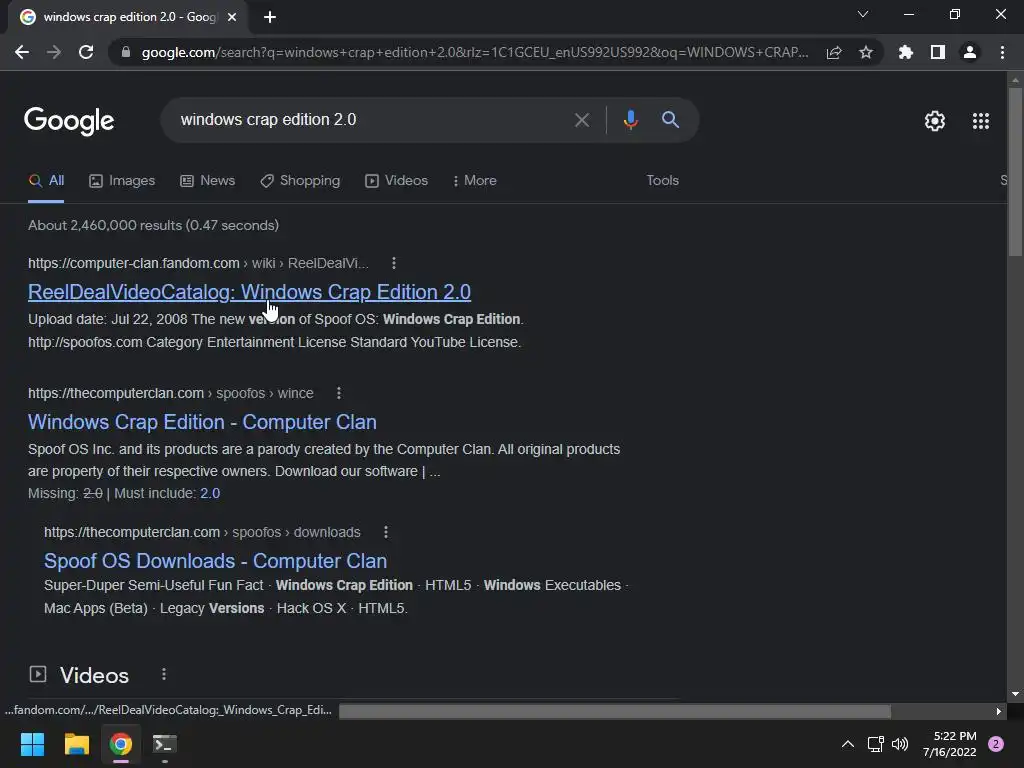
Task: Click the About 2,460,000 results text
Action: pos(153,225)
